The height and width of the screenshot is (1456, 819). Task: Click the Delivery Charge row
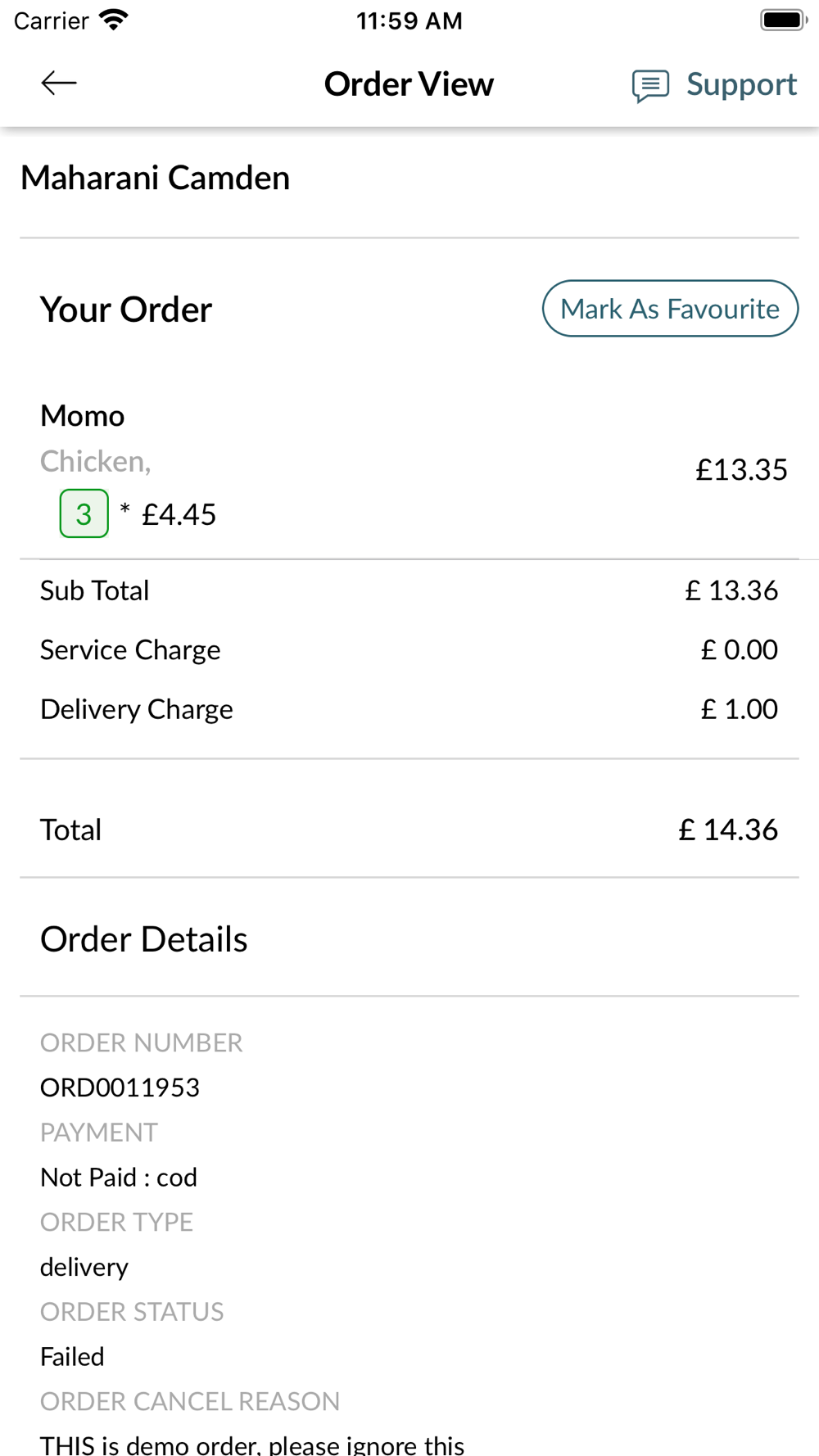click(x=409, y=709)
